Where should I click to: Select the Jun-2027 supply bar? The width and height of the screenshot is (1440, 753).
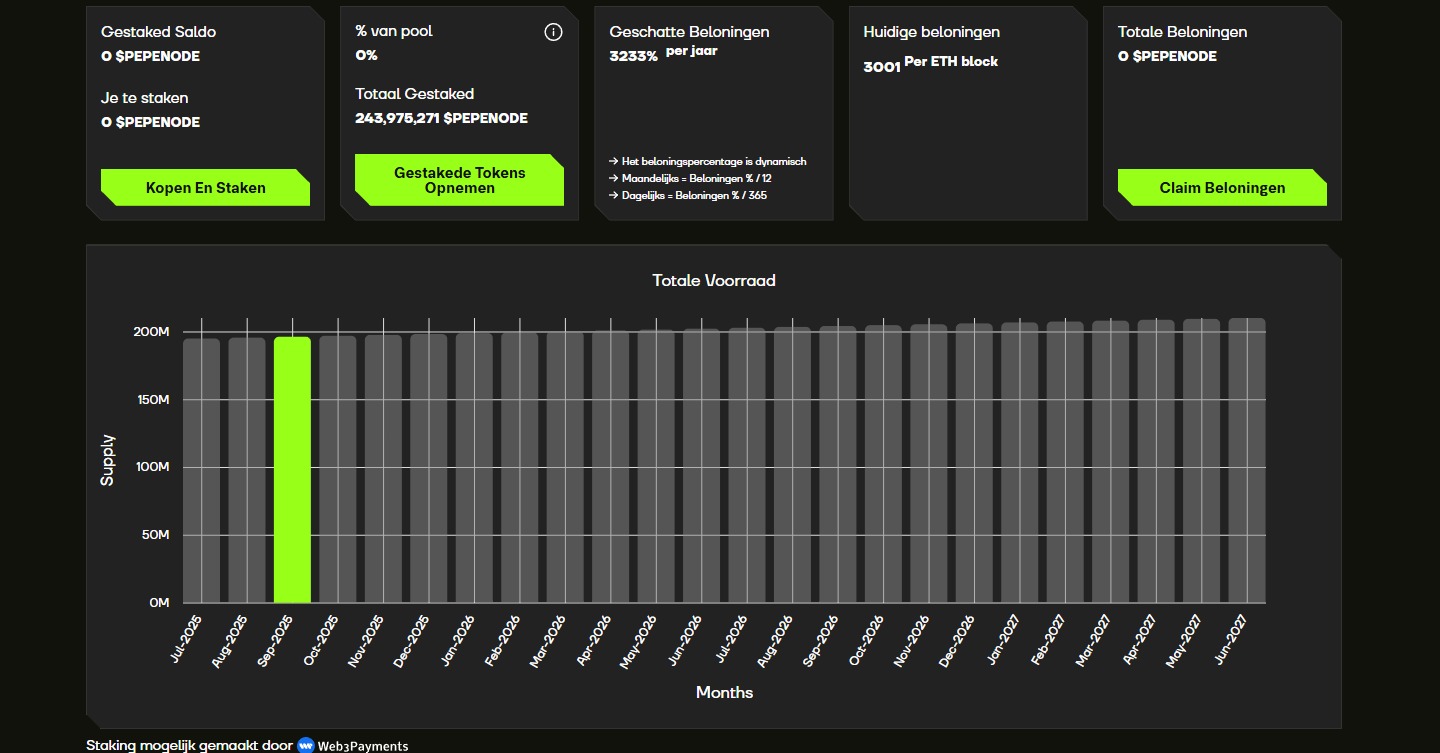(x=1248, y=460)
